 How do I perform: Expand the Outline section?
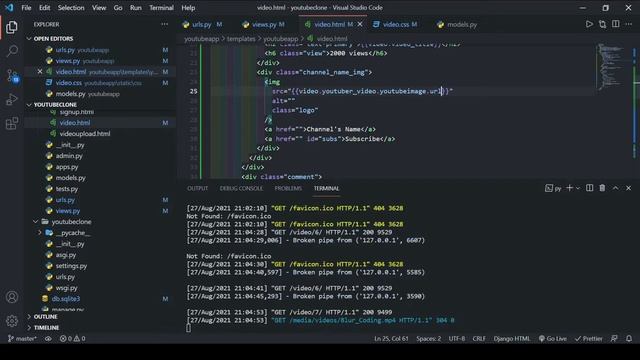pyautogui.click(x=45, y=317)
